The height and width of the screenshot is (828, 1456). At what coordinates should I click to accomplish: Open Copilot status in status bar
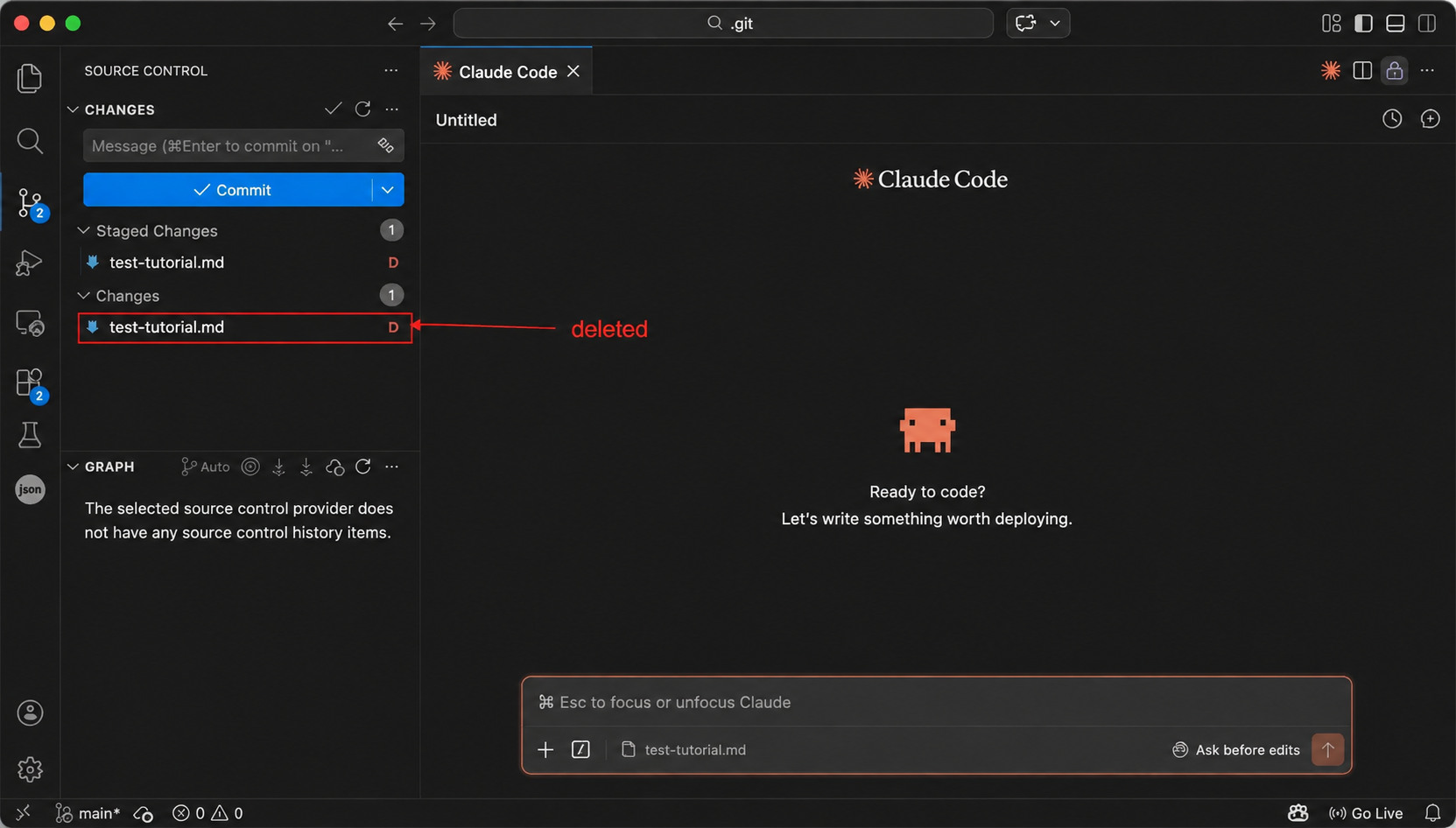tap(1298, 813)
